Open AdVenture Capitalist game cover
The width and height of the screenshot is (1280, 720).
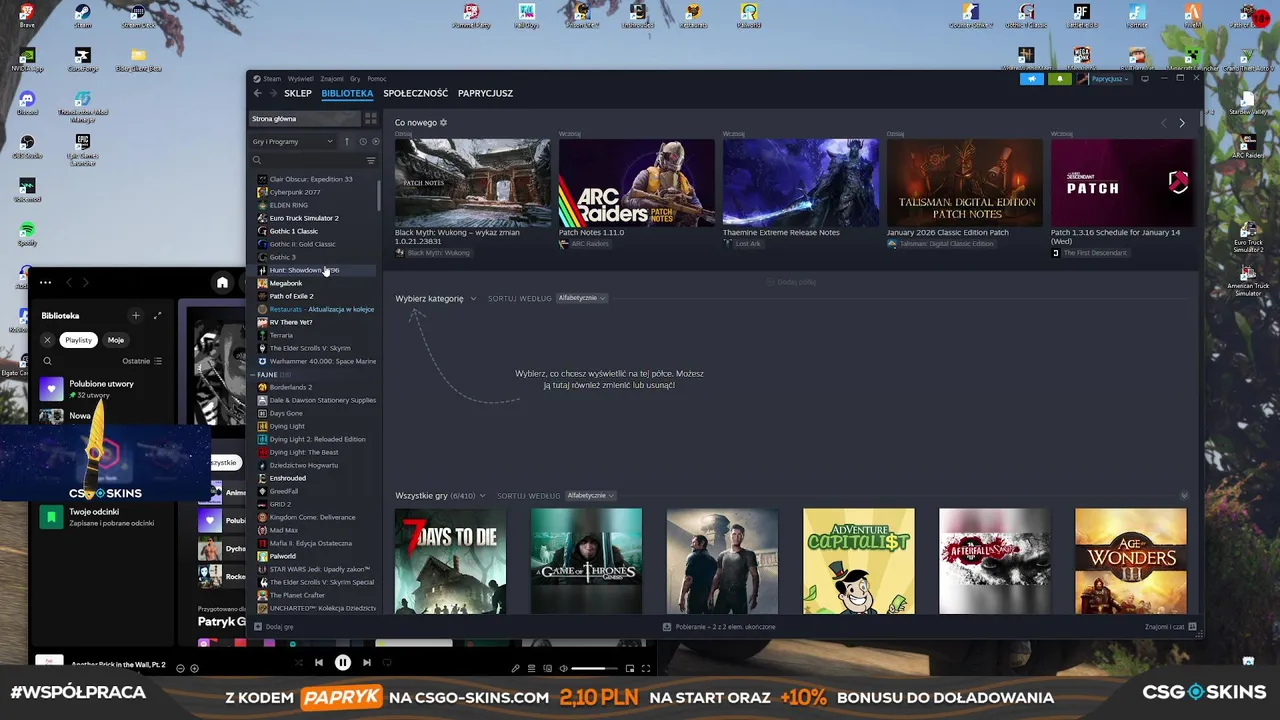[858, 561]
